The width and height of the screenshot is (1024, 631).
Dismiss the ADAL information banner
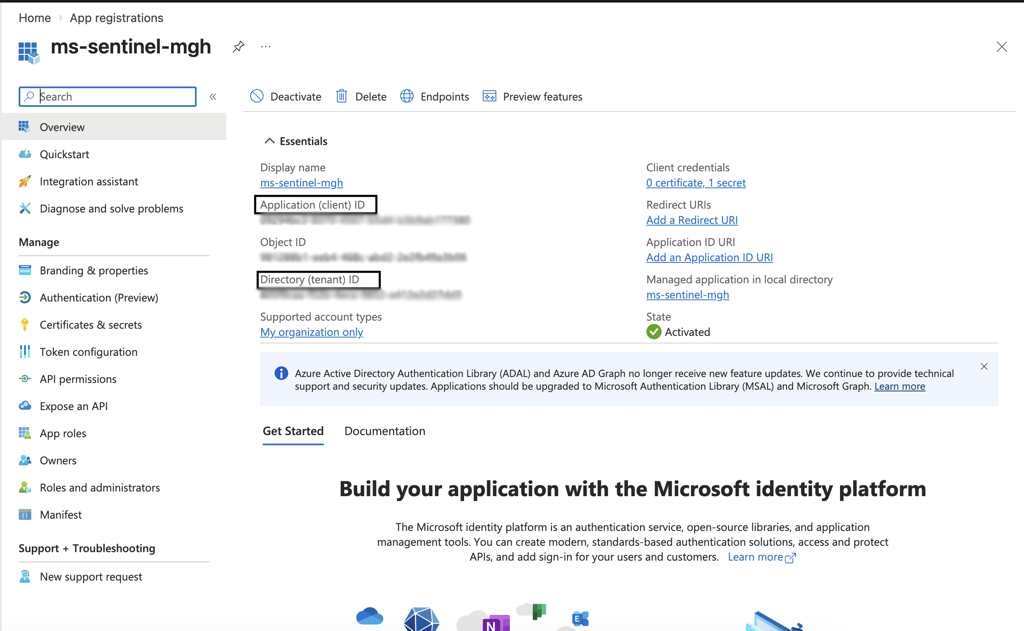coord(984,366)
